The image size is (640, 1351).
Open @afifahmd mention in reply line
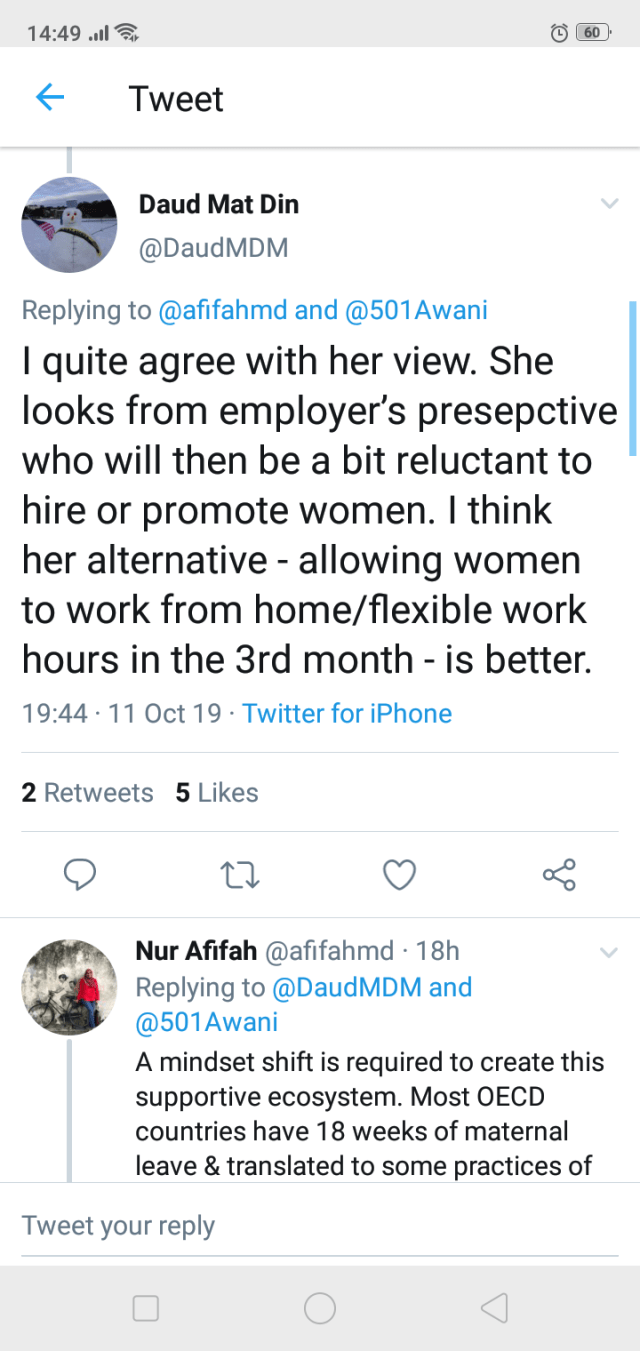(222, 310)
